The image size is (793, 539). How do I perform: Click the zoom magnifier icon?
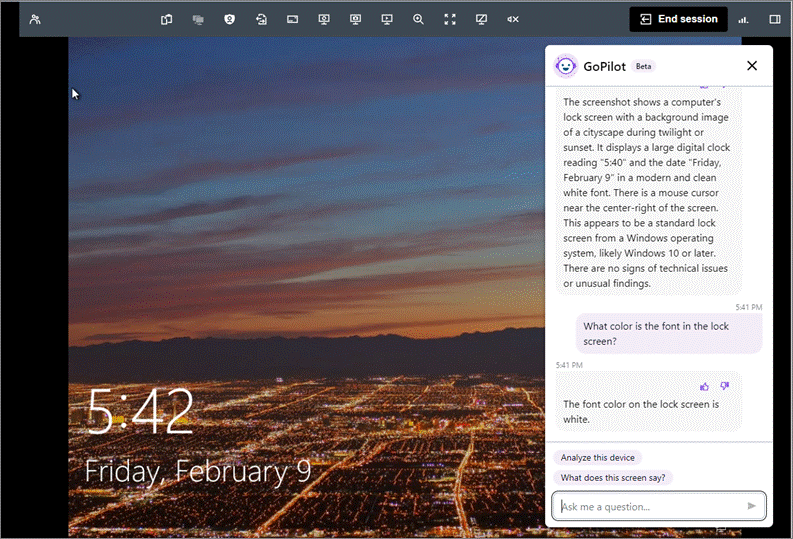[x=418, y=19]
